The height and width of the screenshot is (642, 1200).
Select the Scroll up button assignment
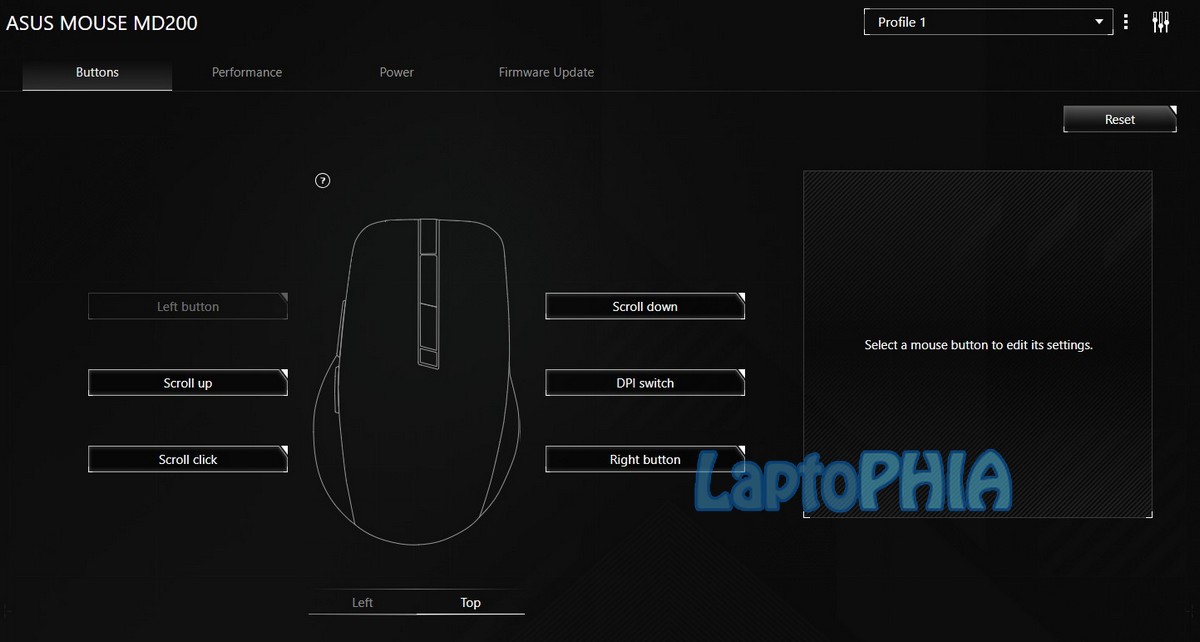tap(188, 383)
